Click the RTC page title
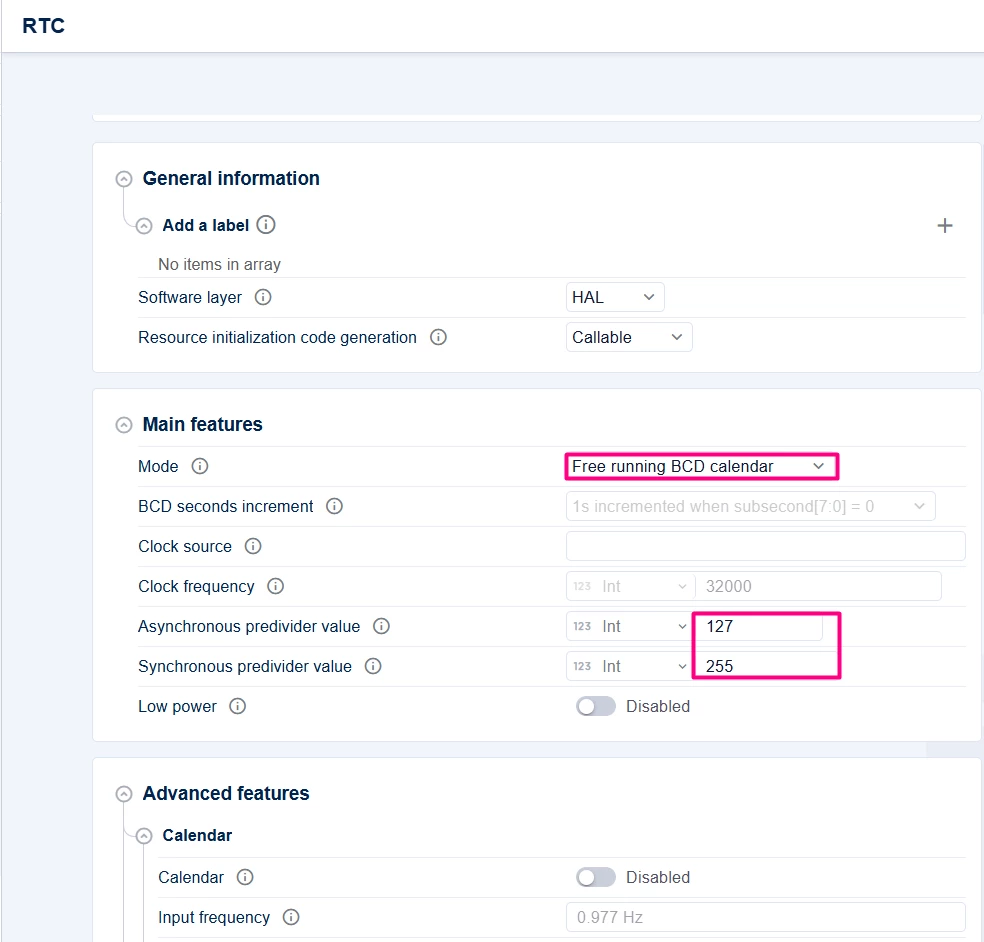 click(x=43, y=26)
